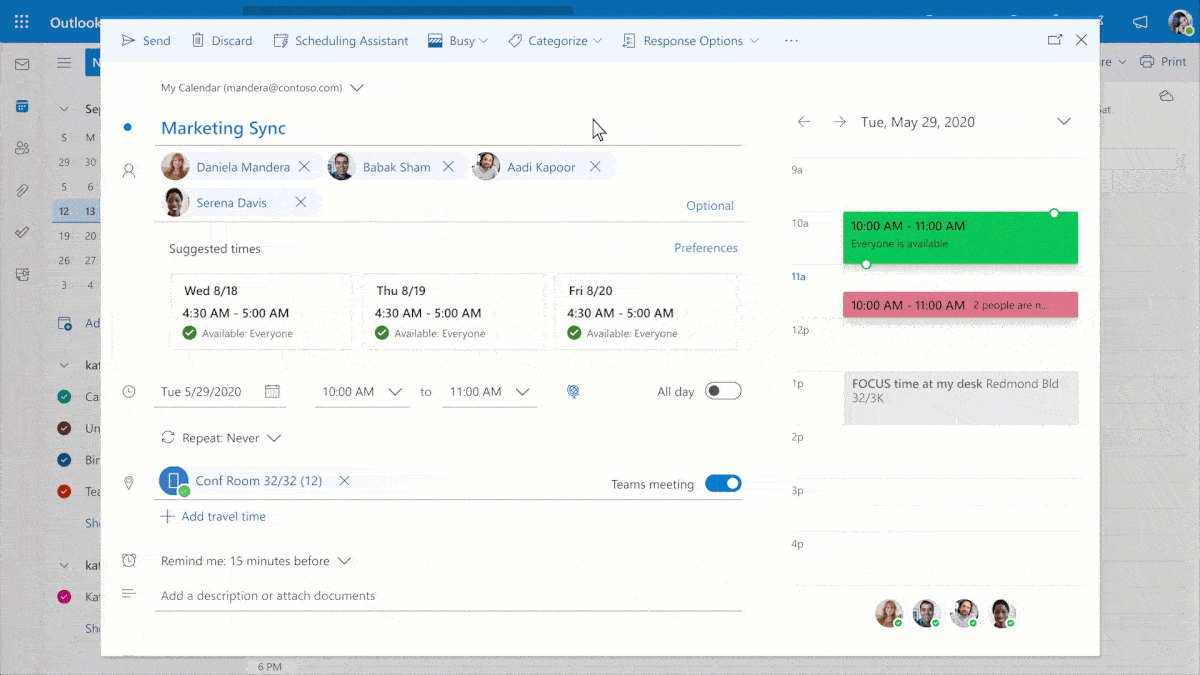
Task: Open the more options ellipsis menu
Action: pos(791,40)
